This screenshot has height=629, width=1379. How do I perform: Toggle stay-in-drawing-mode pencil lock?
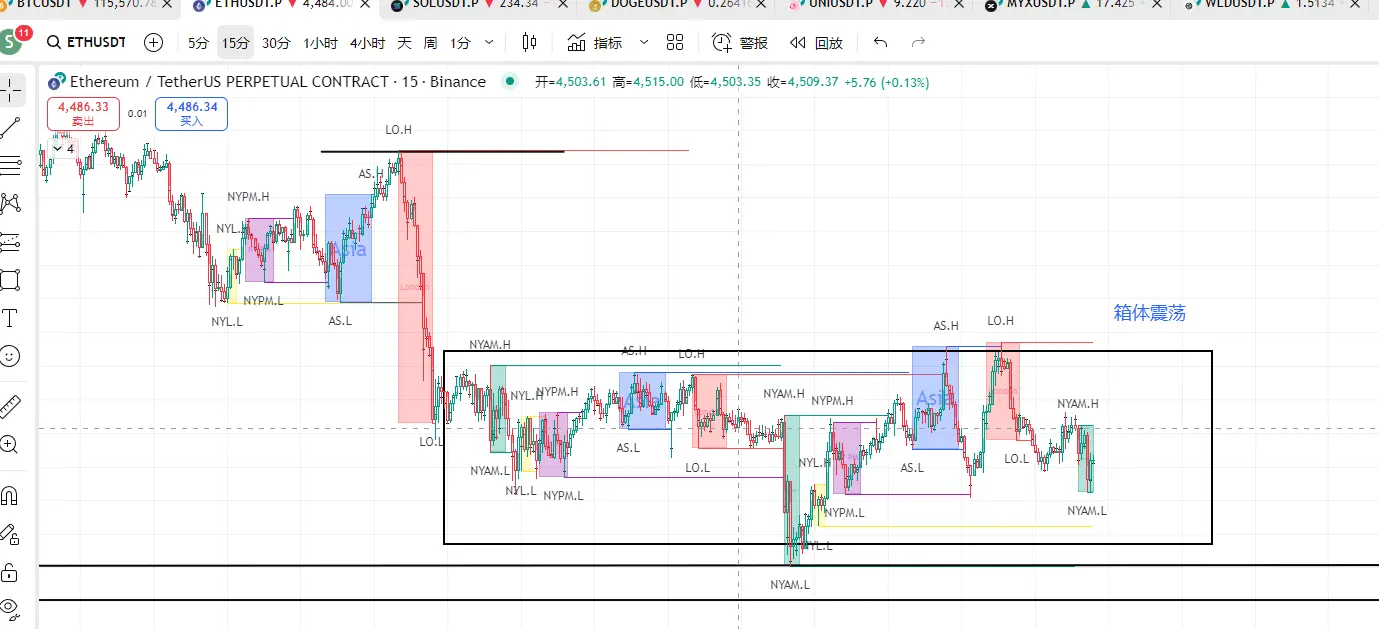(x=11, y=534)
